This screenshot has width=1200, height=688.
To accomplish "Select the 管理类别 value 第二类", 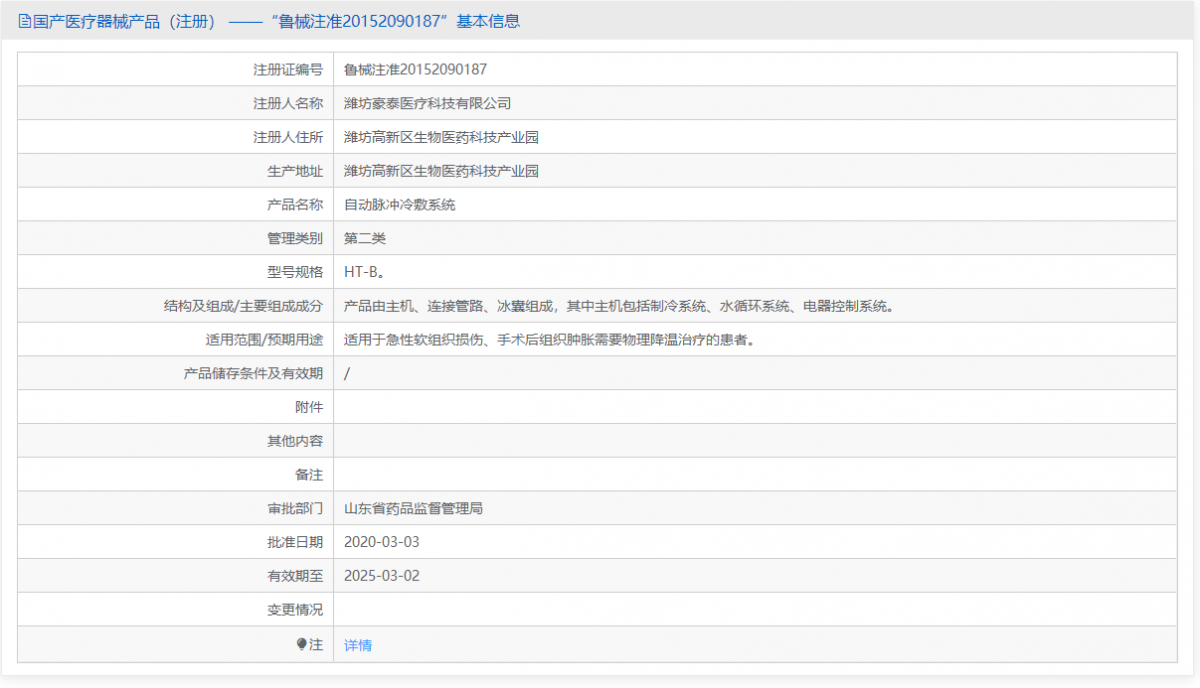I will coord(364,238).
